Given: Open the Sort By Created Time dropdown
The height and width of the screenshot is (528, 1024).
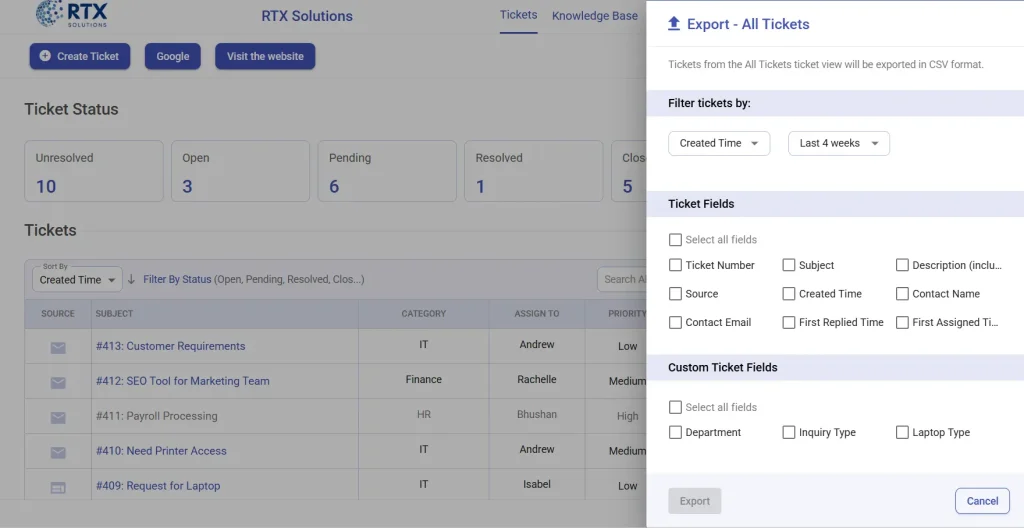Looking at the screenshot, I should click(77, 279).
